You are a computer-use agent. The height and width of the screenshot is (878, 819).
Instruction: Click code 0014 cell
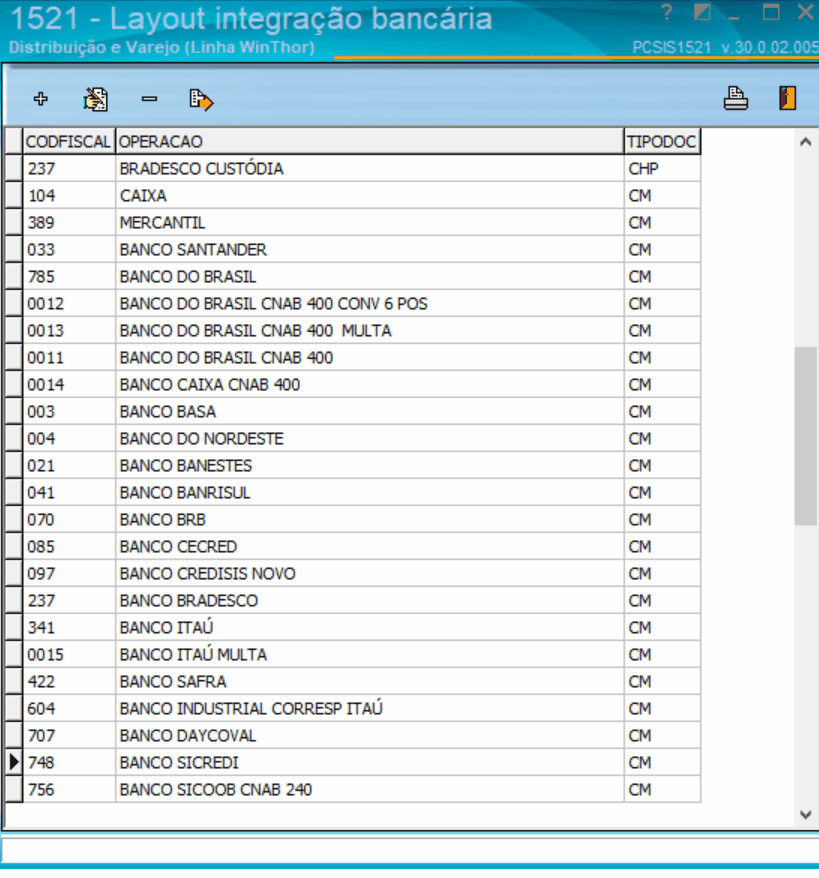(x=69, y=385)
